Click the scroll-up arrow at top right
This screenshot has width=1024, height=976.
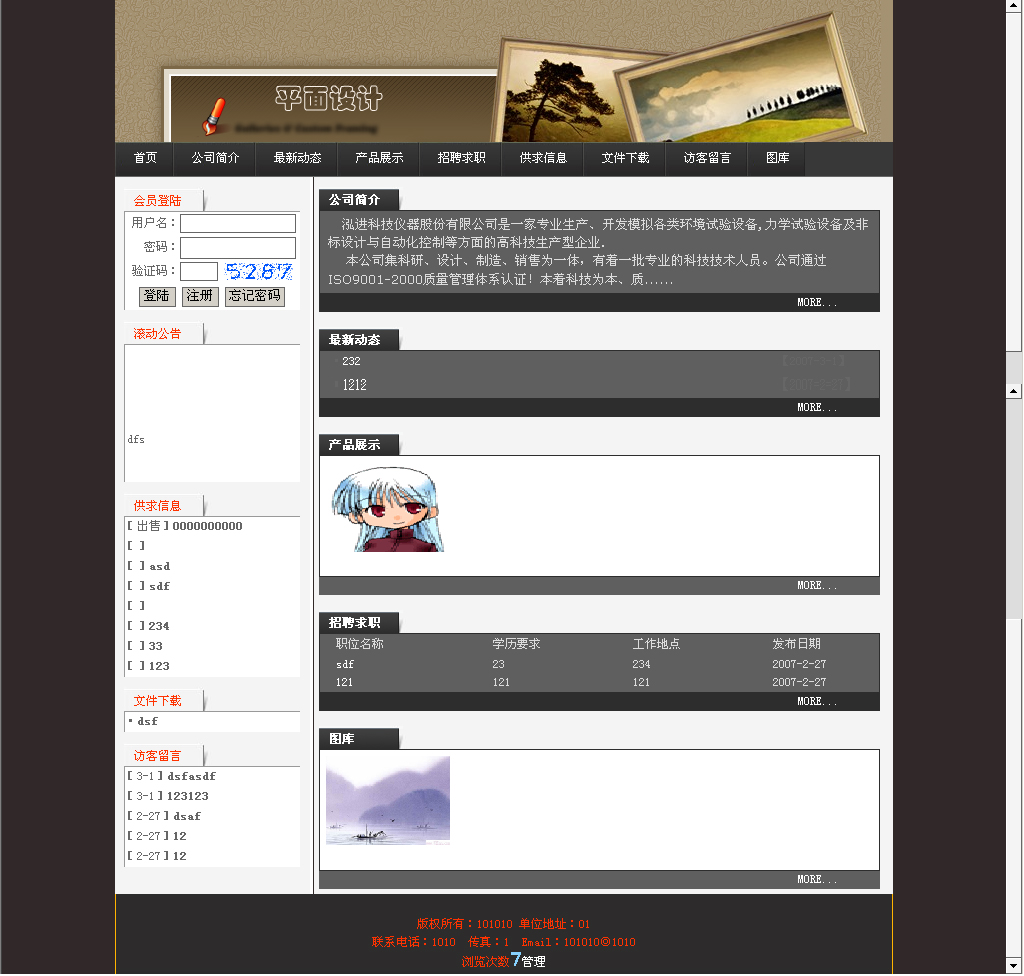coord(1013,7)
